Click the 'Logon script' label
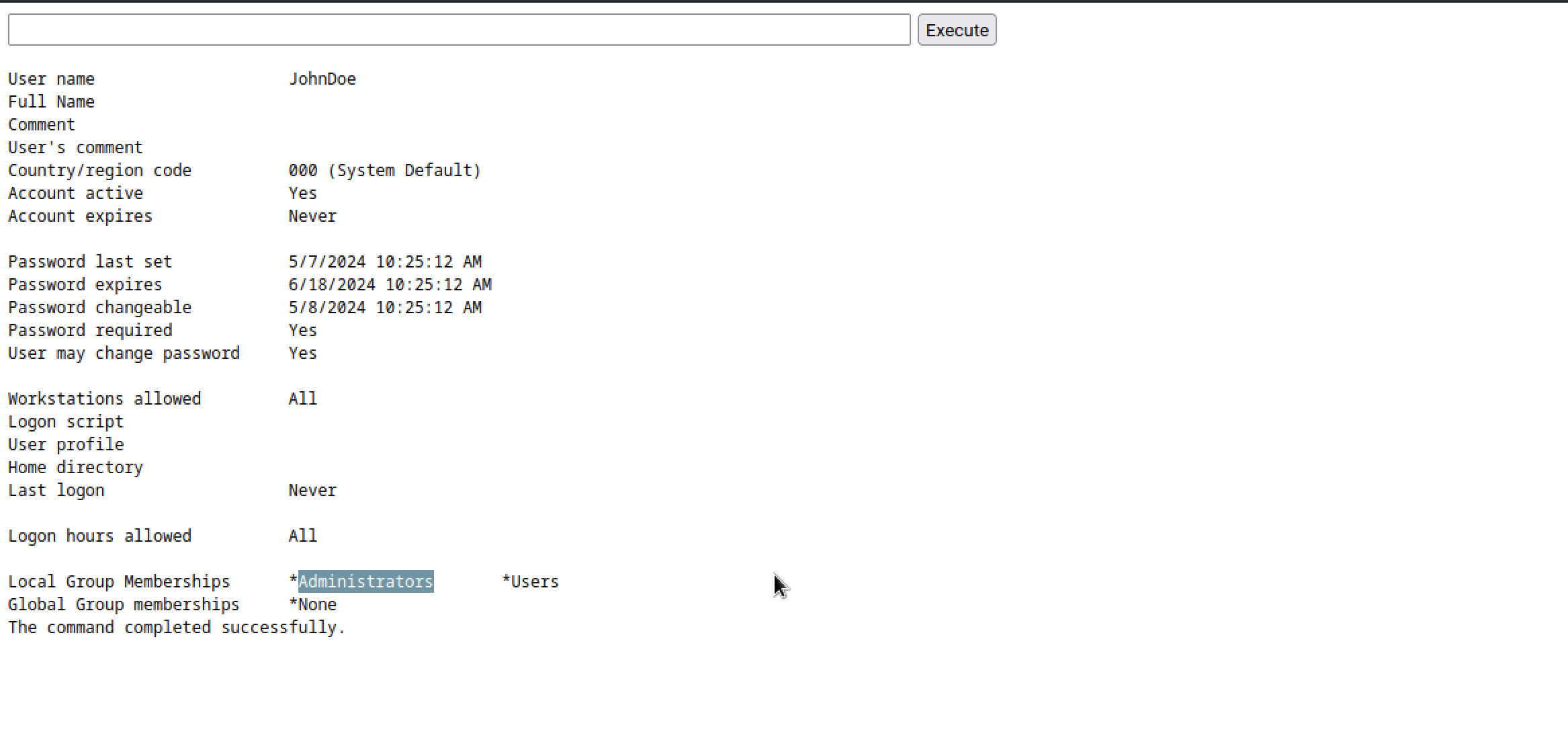 click(x=66, y=421)
